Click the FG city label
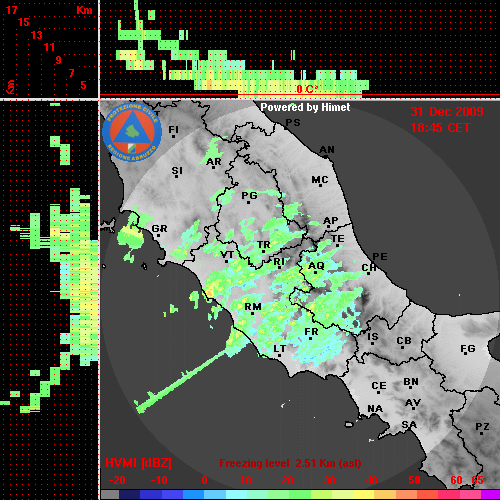 click(x=468, y=349)
